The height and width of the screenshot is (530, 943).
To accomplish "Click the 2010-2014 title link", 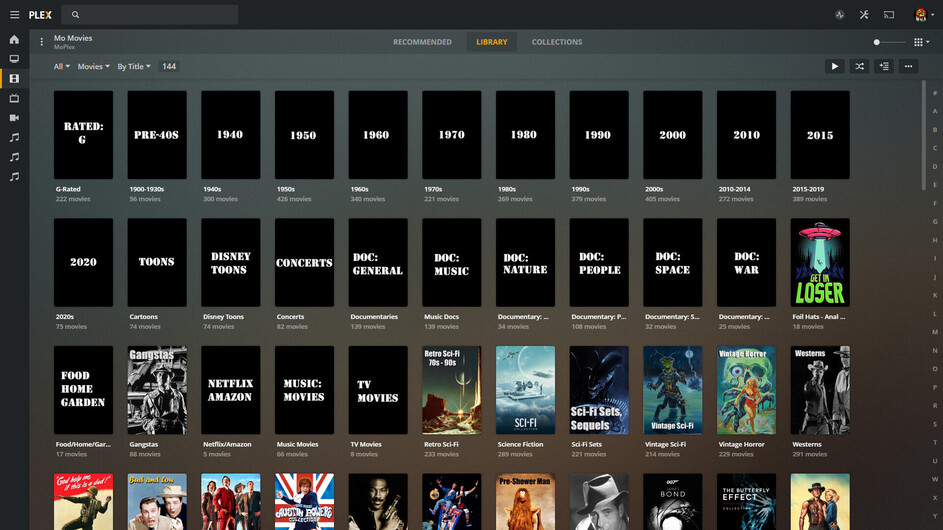I will [x=734, y=189].
